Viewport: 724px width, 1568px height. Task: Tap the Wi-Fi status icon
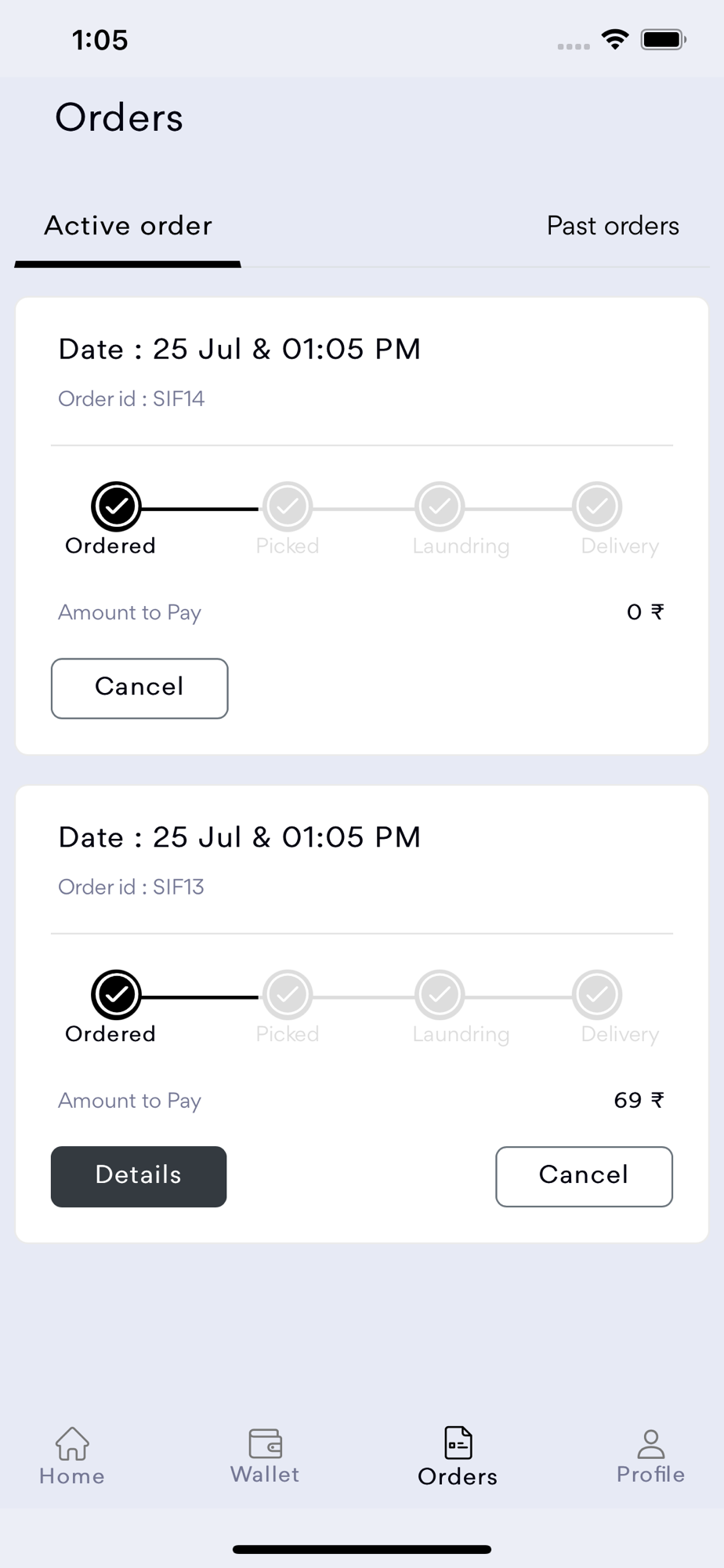[615, 39]
